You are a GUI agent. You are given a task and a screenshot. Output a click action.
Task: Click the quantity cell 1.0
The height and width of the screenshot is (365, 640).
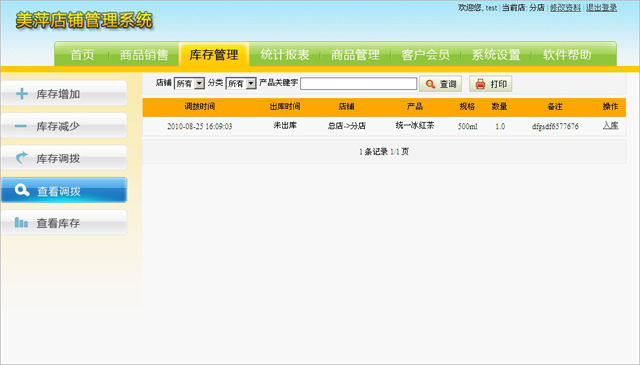tap(500, 126)
